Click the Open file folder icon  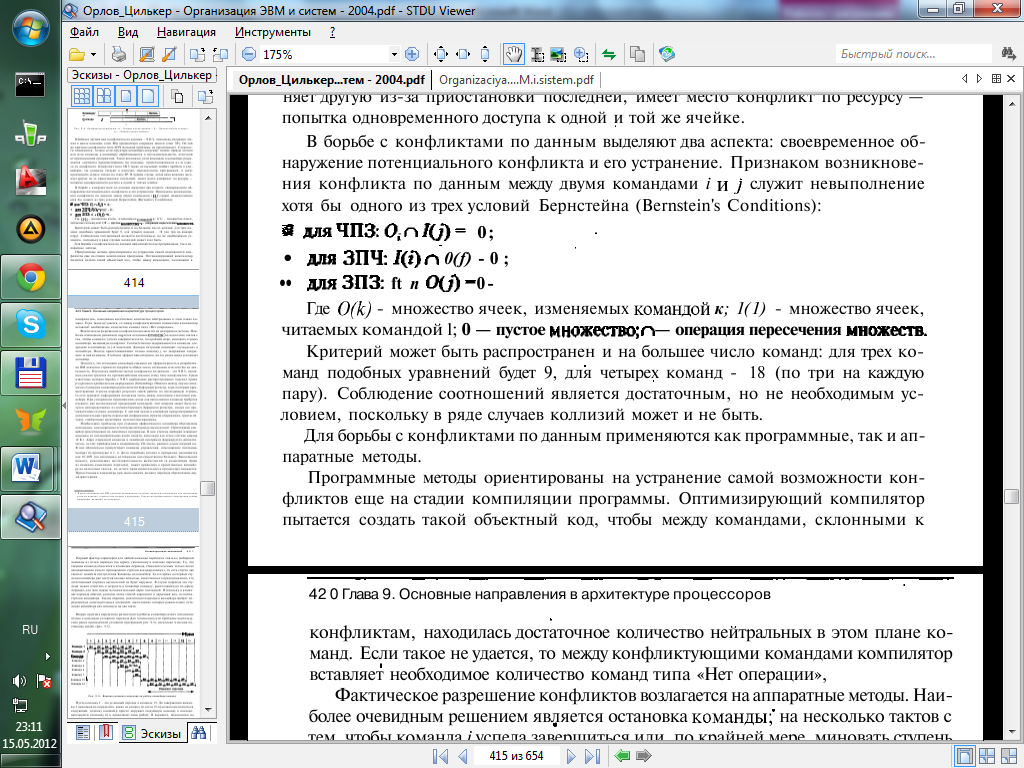pos(77,55)
